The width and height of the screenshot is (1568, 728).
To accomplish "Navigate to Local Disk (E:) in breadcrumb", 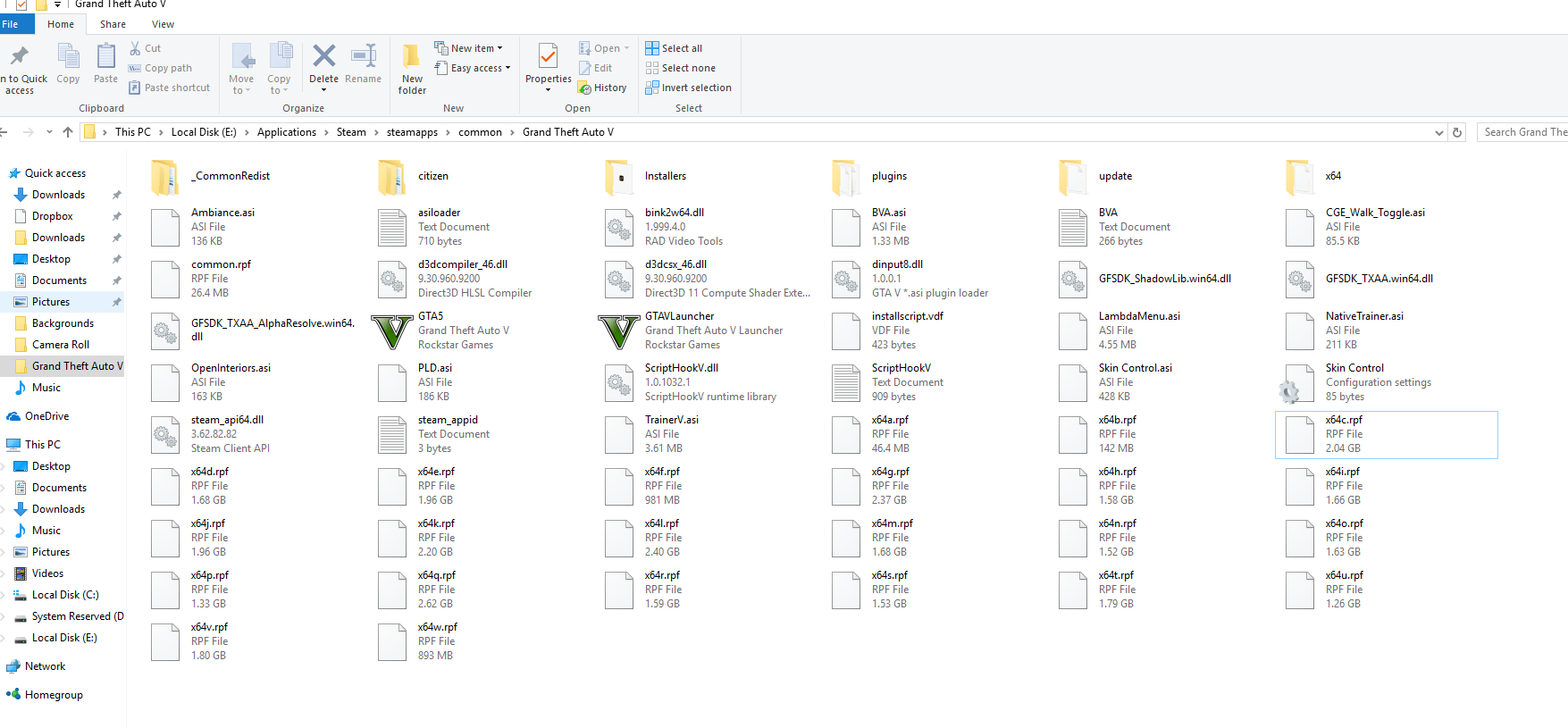I will pyautogui.click(x=204, y=132).
